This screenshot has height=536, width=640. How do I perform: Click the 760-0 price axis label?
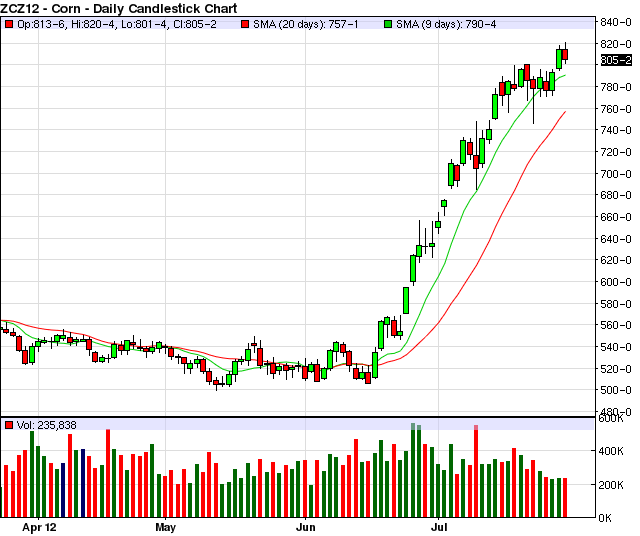[x=616, y=109]
